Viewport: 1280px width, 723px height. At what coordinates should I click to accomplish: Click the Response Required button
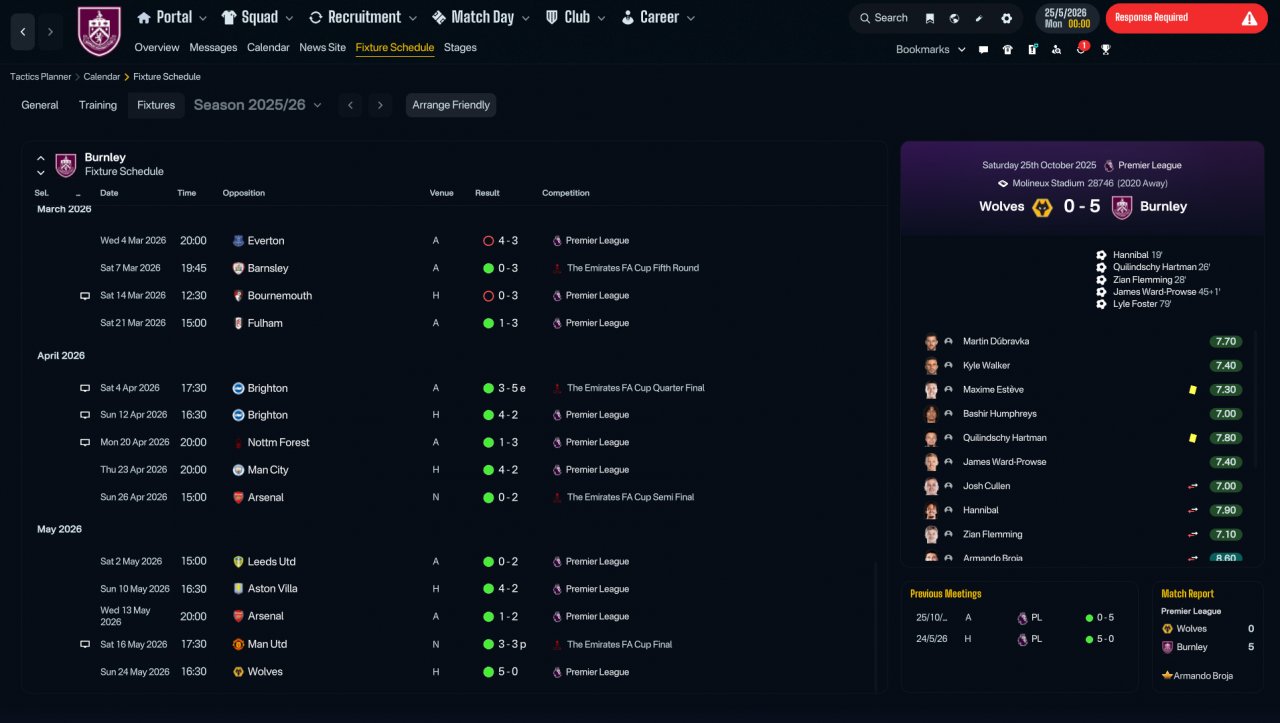tap(1186, 18)
